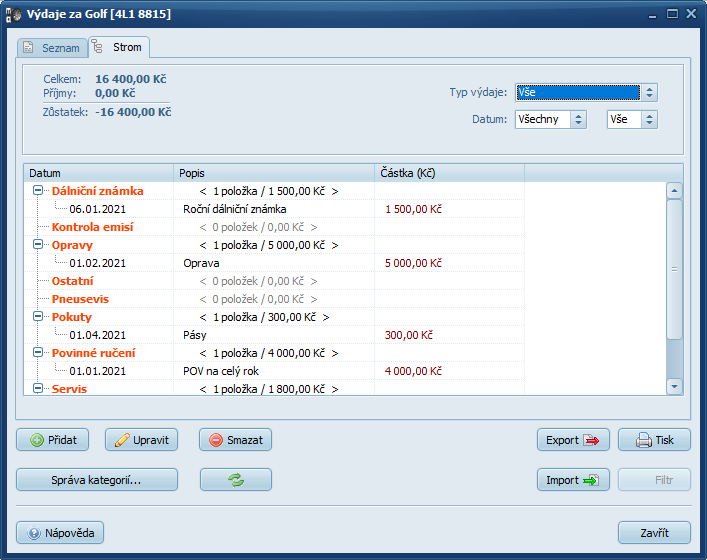The width and height of the screenshot is (707, 560).
Task: Maximize the Výdaje za Golf window
Action: click(672, 14)
